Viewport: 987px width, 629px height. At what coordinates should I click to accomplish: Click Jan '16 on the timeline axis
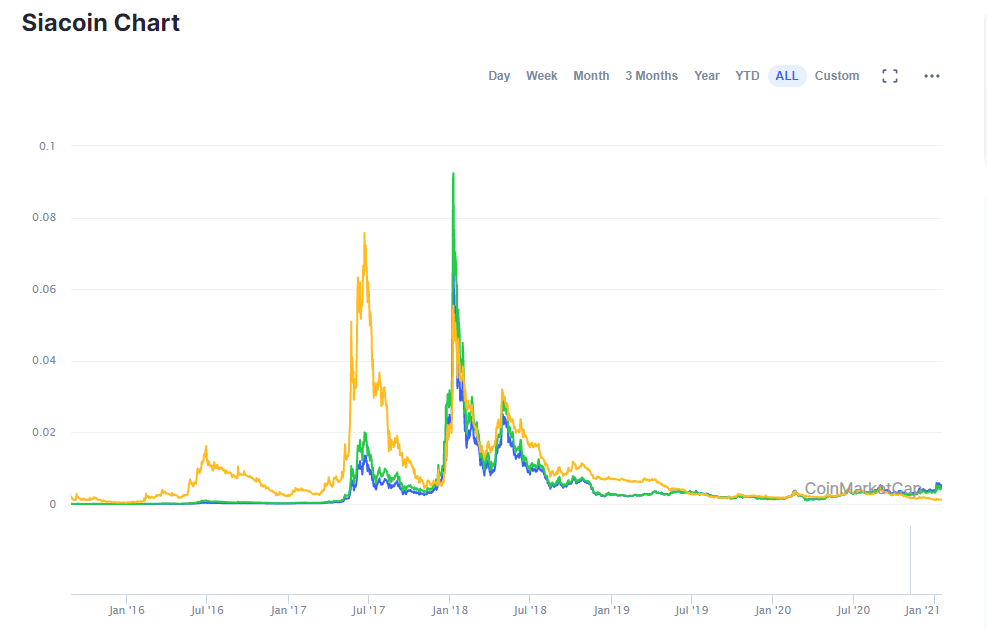click(x=127, y=610)
